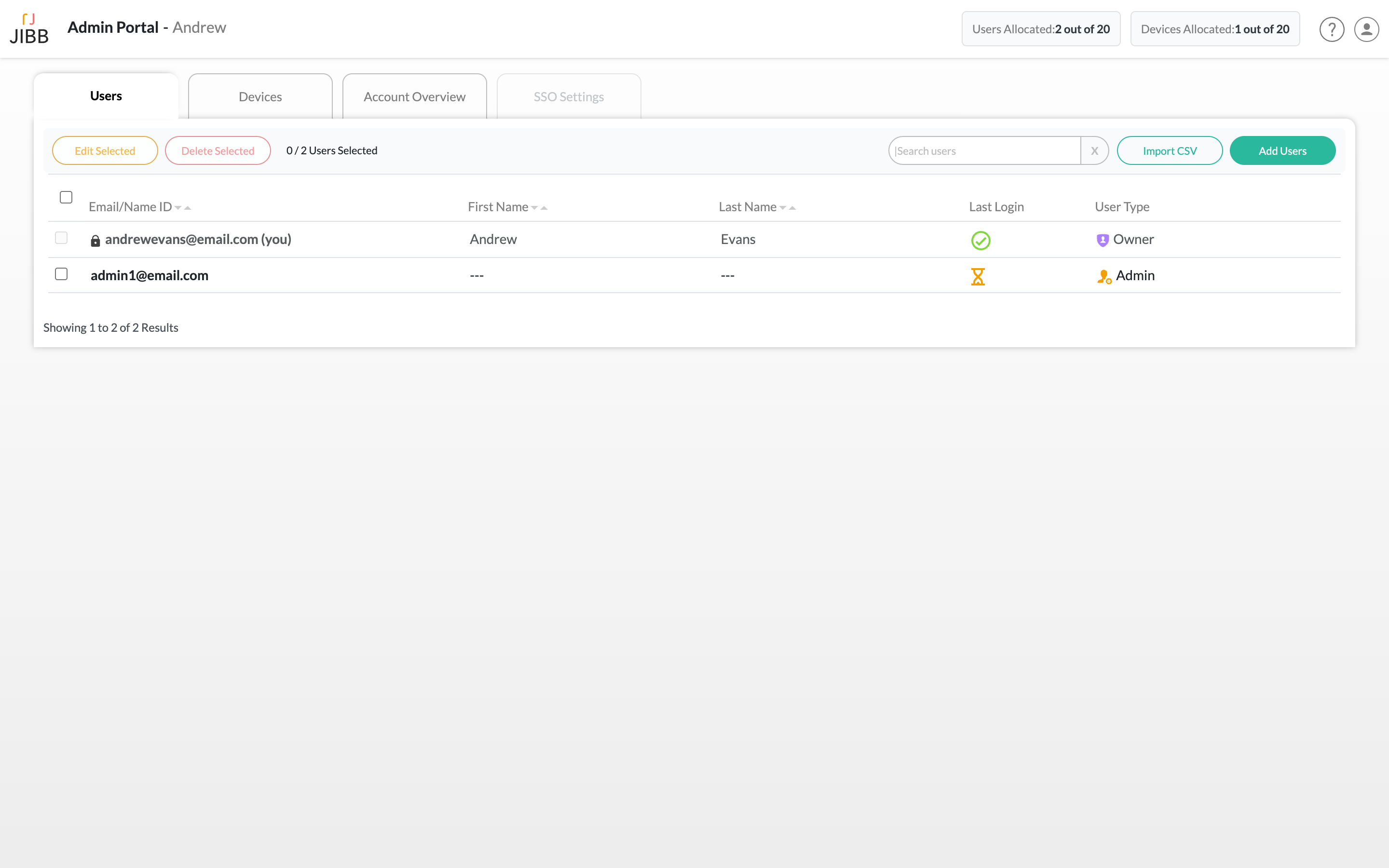Open the SSO Settings tab
The width and height of the screenshot is (1389, 868).
click(x=569, y=96)
